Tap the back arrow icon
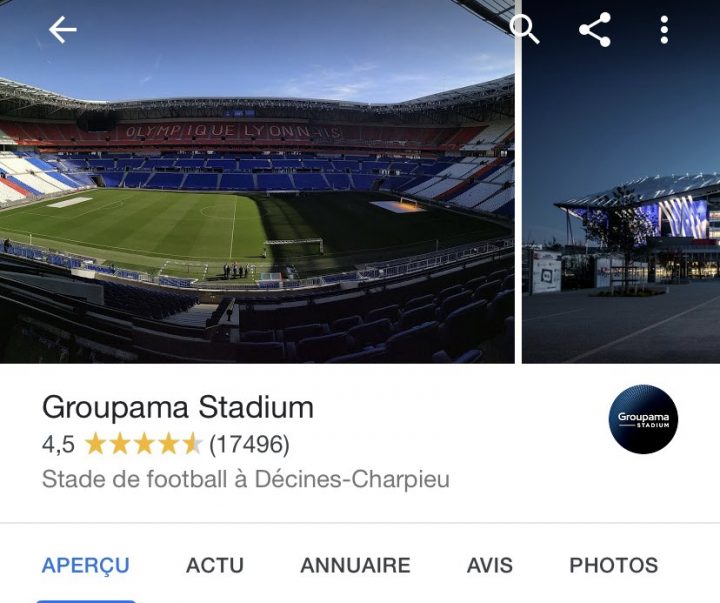 point(62,30)
